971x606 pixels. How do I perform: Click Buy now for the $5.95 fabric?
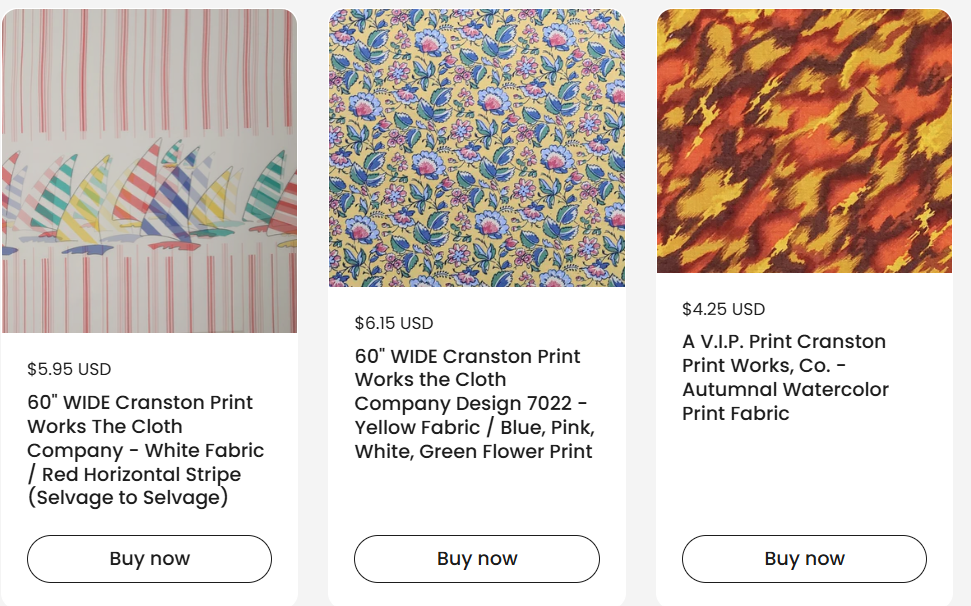149,559
